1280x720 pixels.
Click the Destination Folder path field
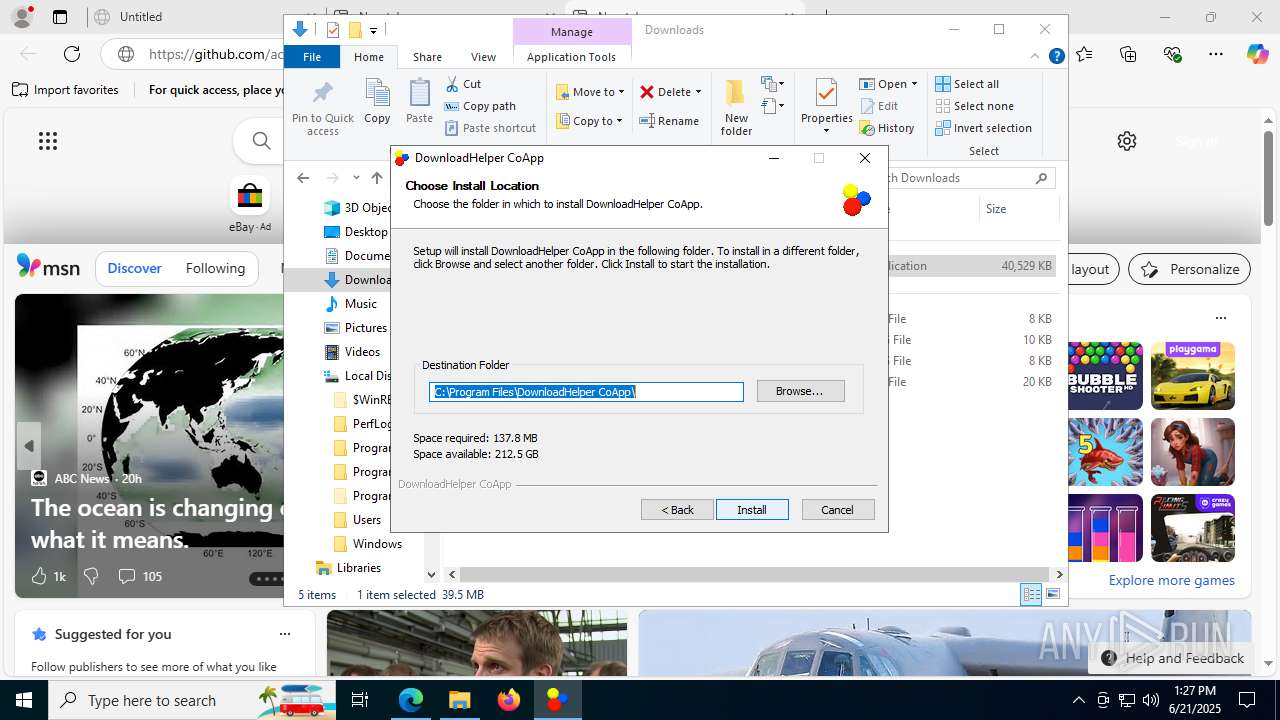coord(586,392)
